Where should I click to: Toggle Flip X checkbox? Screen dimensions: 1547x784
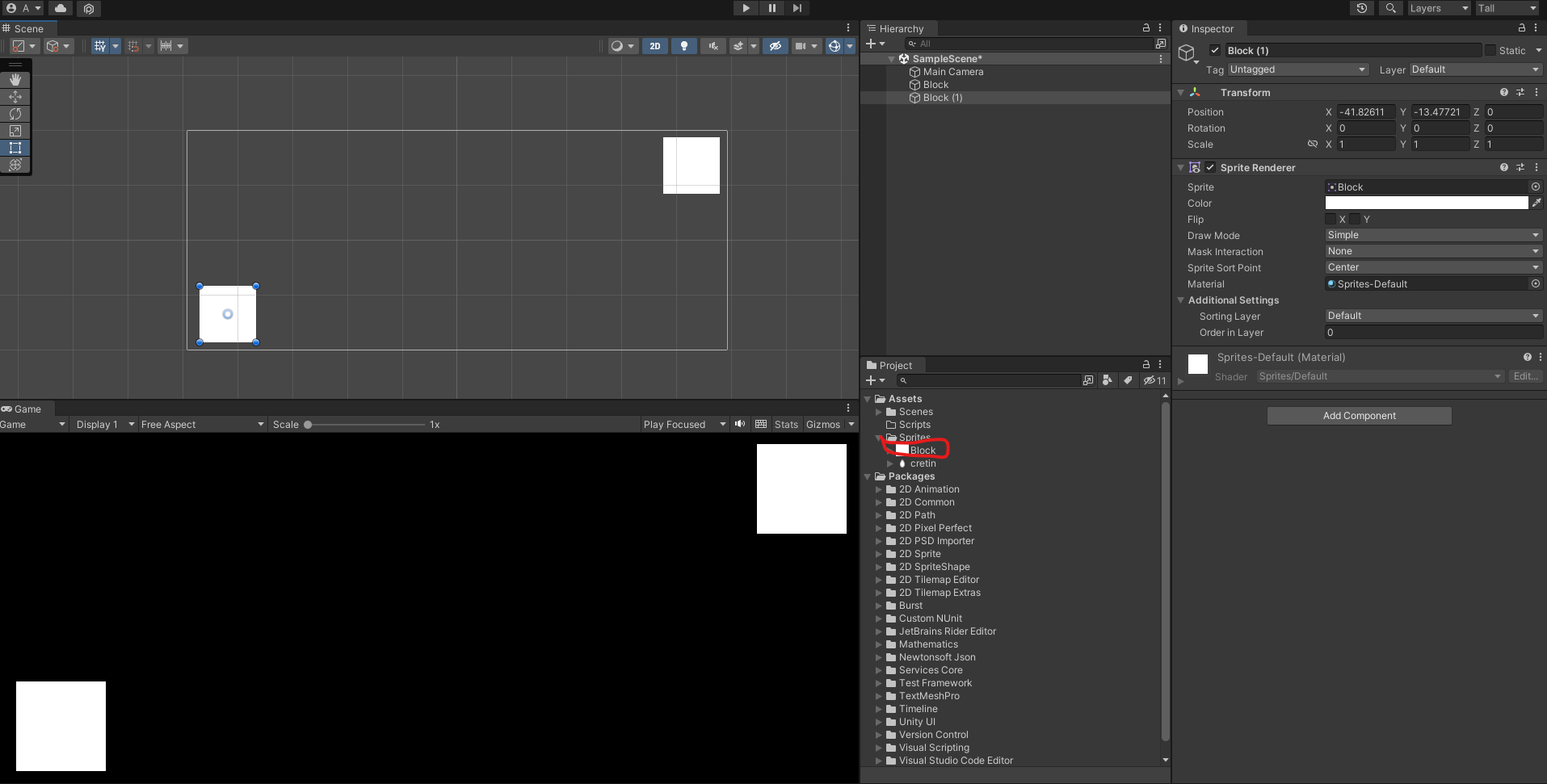[1331, 220]
